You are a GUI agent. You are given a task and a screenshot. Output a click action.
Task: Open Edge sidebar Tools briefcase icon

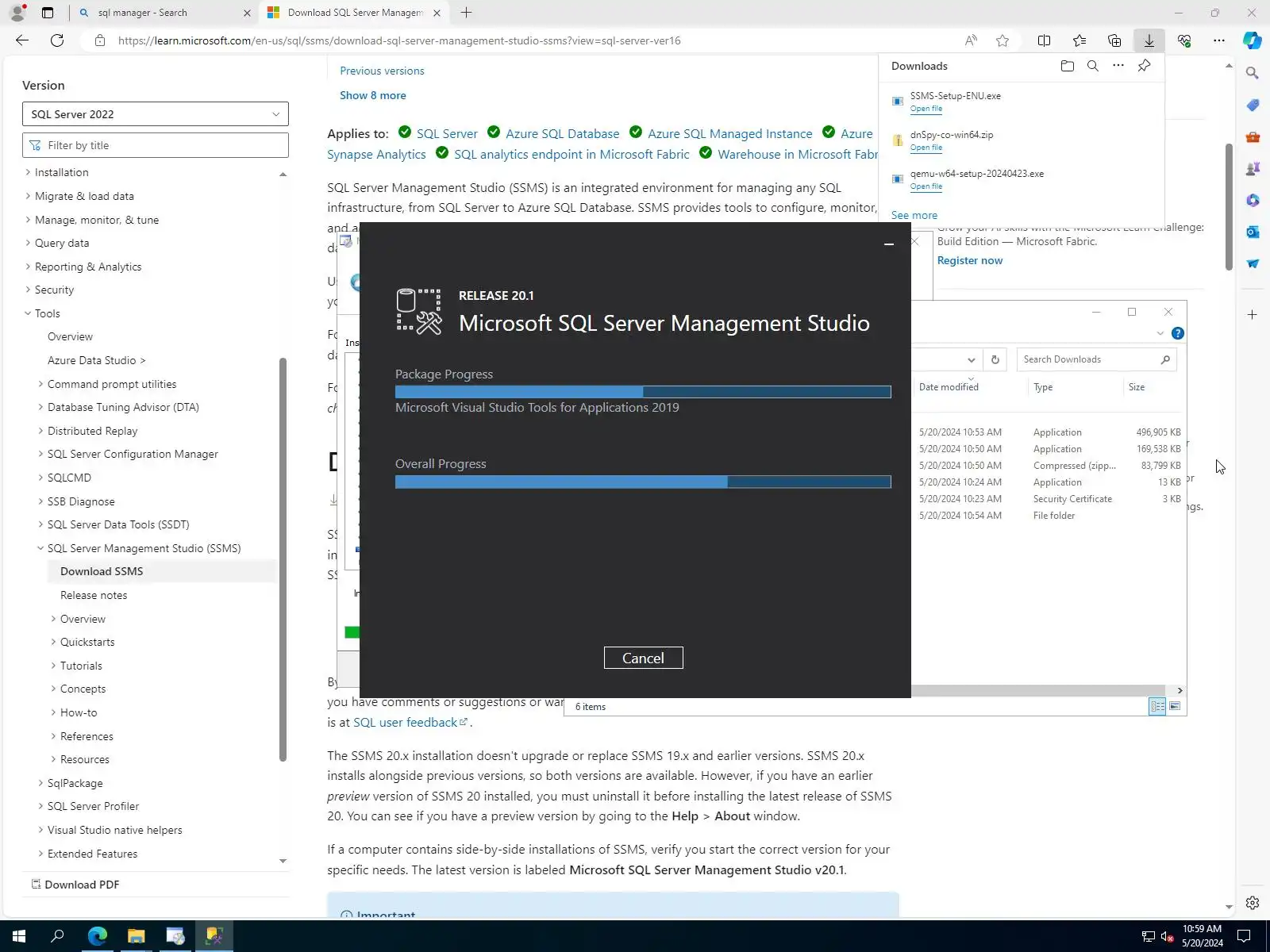(x=1253, y=136)
